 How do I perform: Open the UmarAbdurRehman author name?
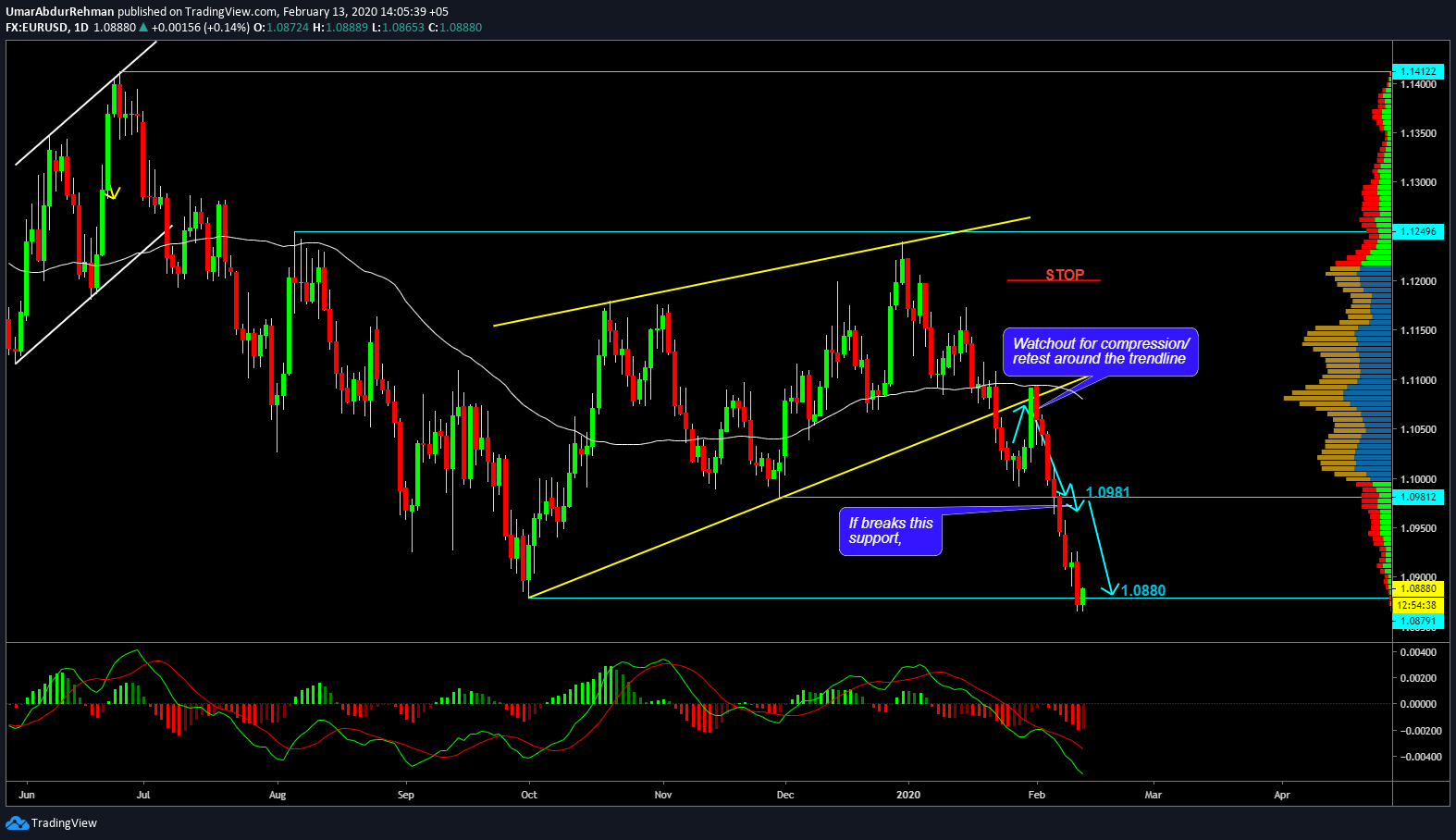coord(59,12)
